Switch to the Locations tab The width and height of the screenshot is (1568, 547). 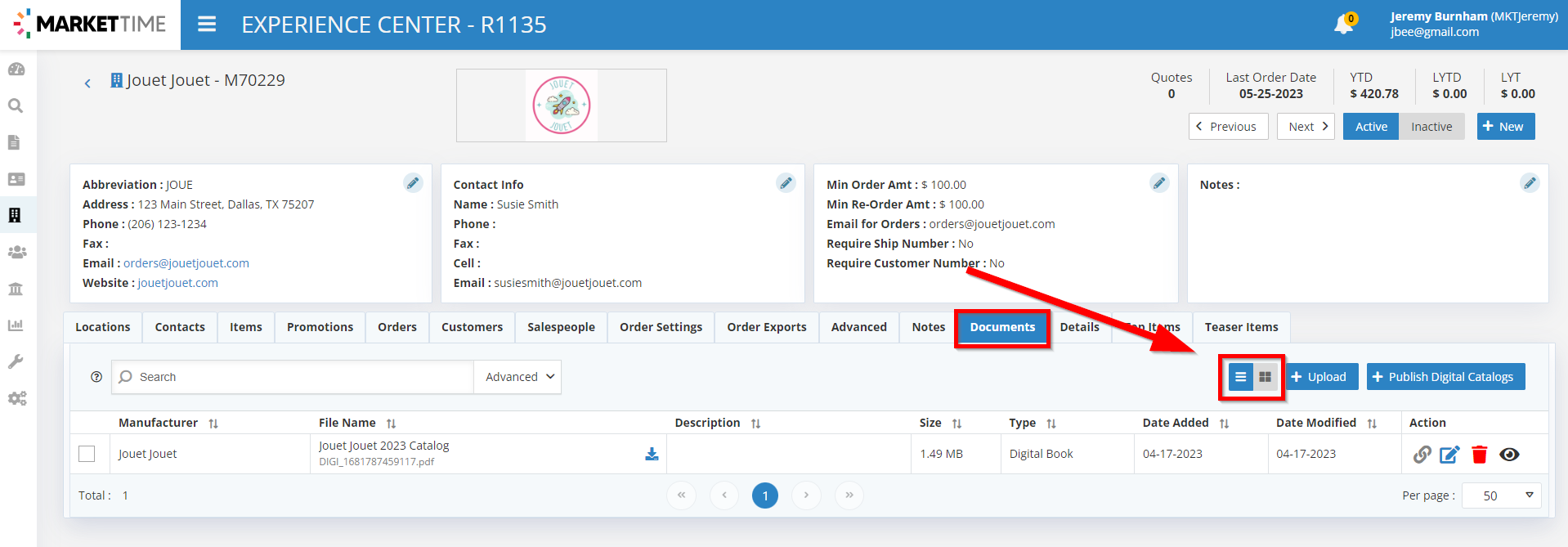(x=103, y=327)
